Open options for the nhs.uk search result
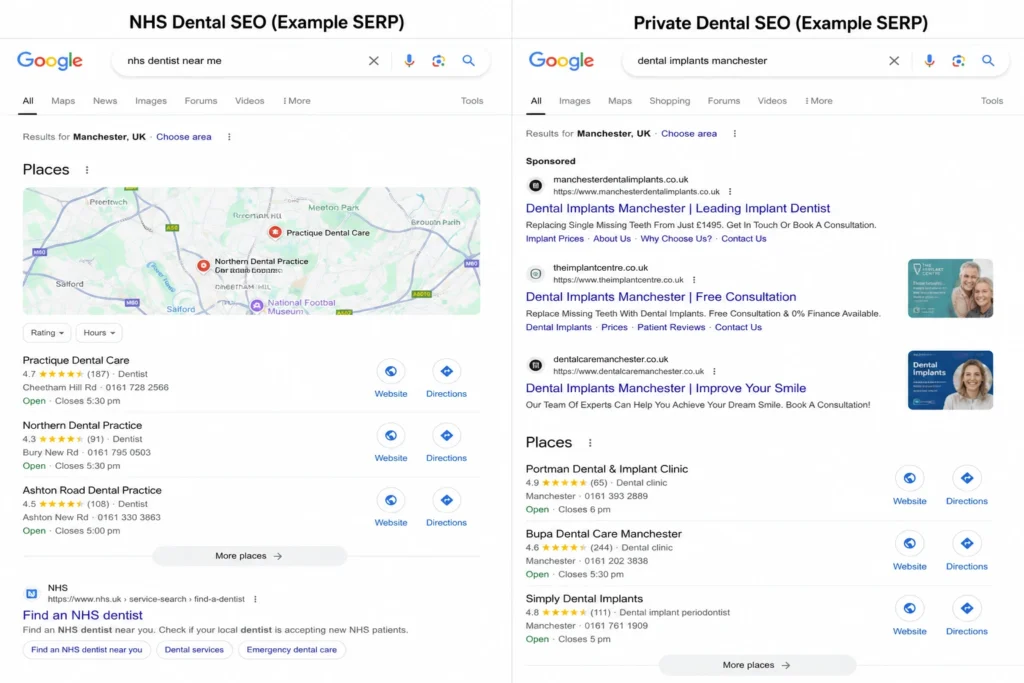This screenshot has width=1024, height=683. point(255,599)
